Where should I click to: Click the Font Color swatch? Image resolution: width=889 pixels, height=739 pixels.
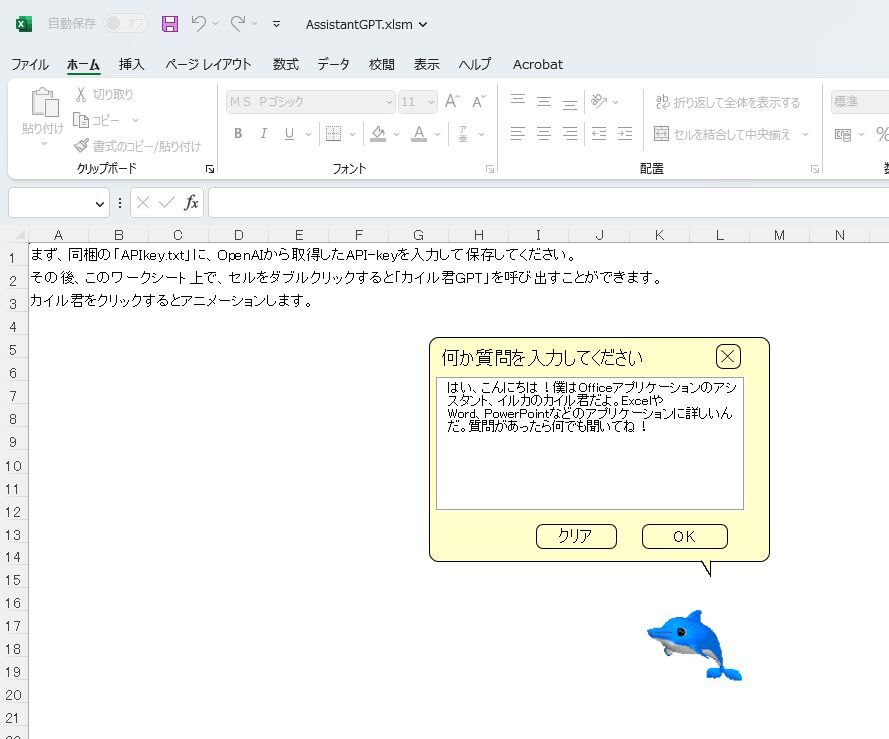[x=419, y=133]
